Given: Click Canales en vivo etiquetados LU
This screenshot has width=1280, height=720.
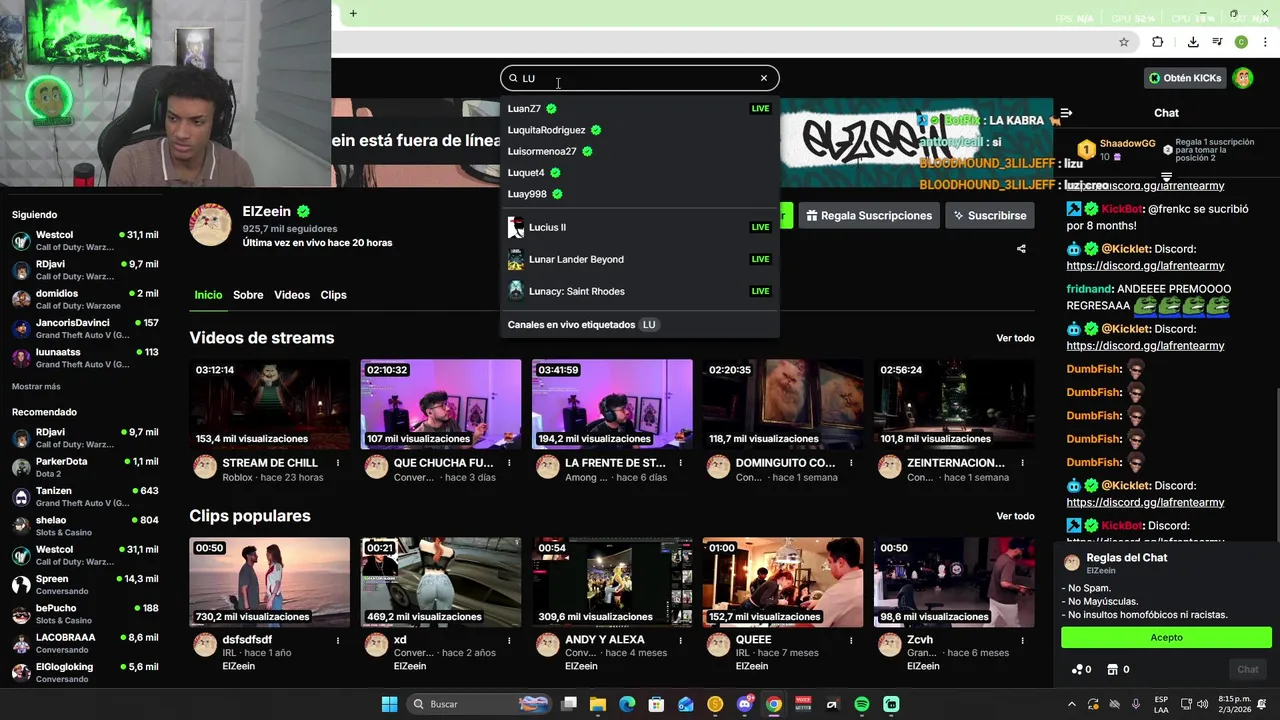Looking at the screenshot, I should point(639,324).
